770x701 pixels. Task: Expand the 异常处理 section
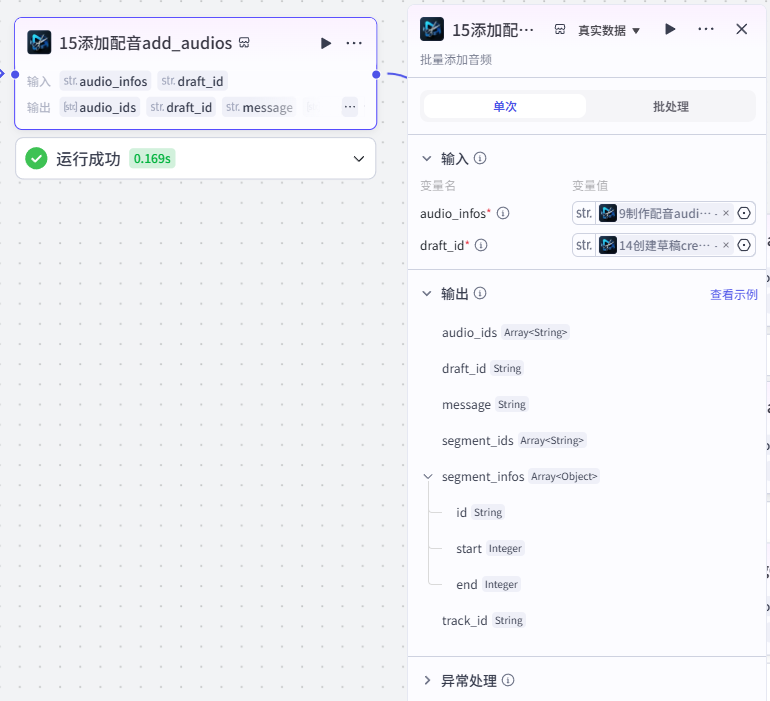(x=427, y=680)
